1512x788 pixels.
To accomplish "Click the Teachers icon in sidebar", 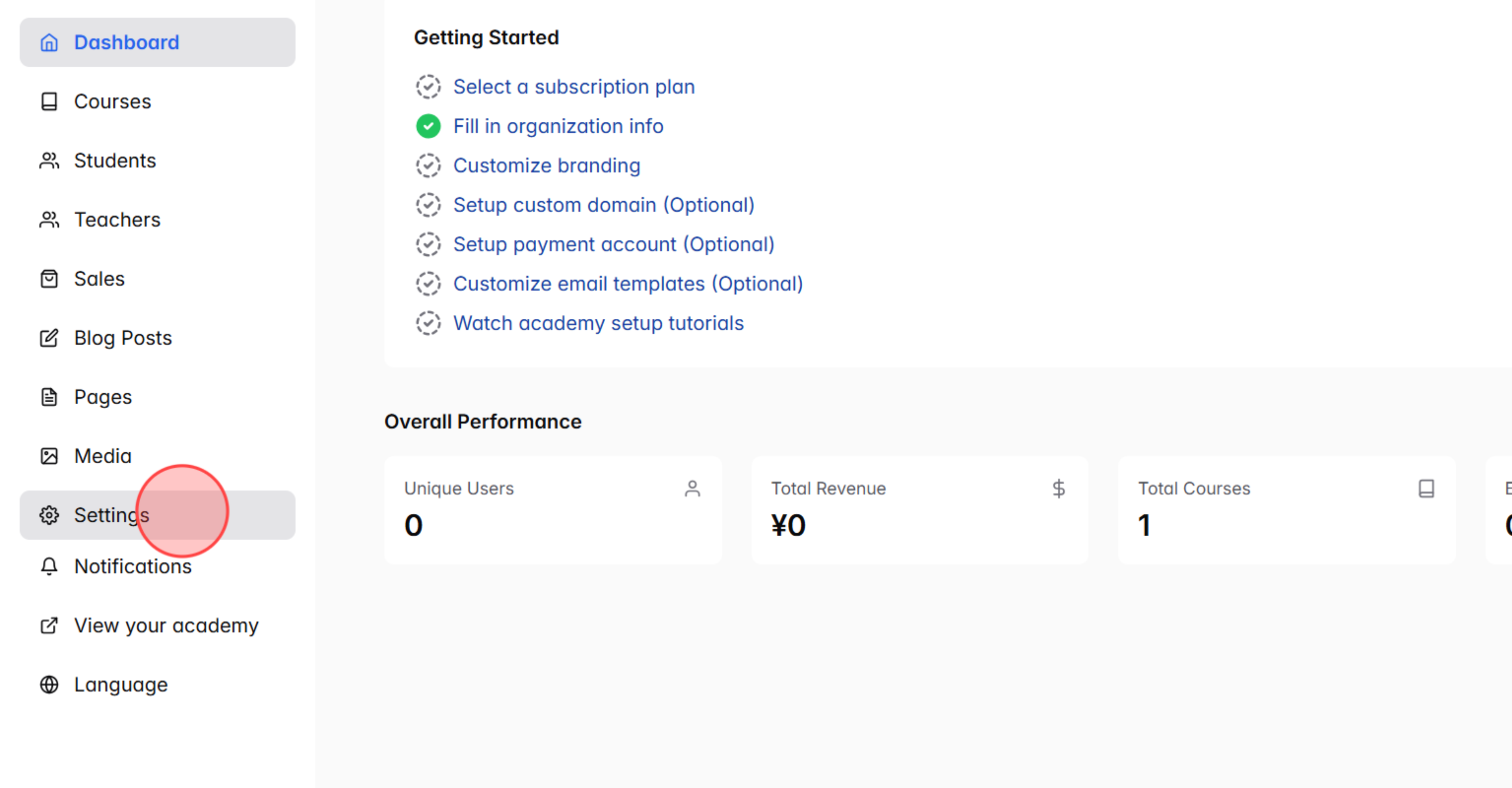I will (49, 219).
